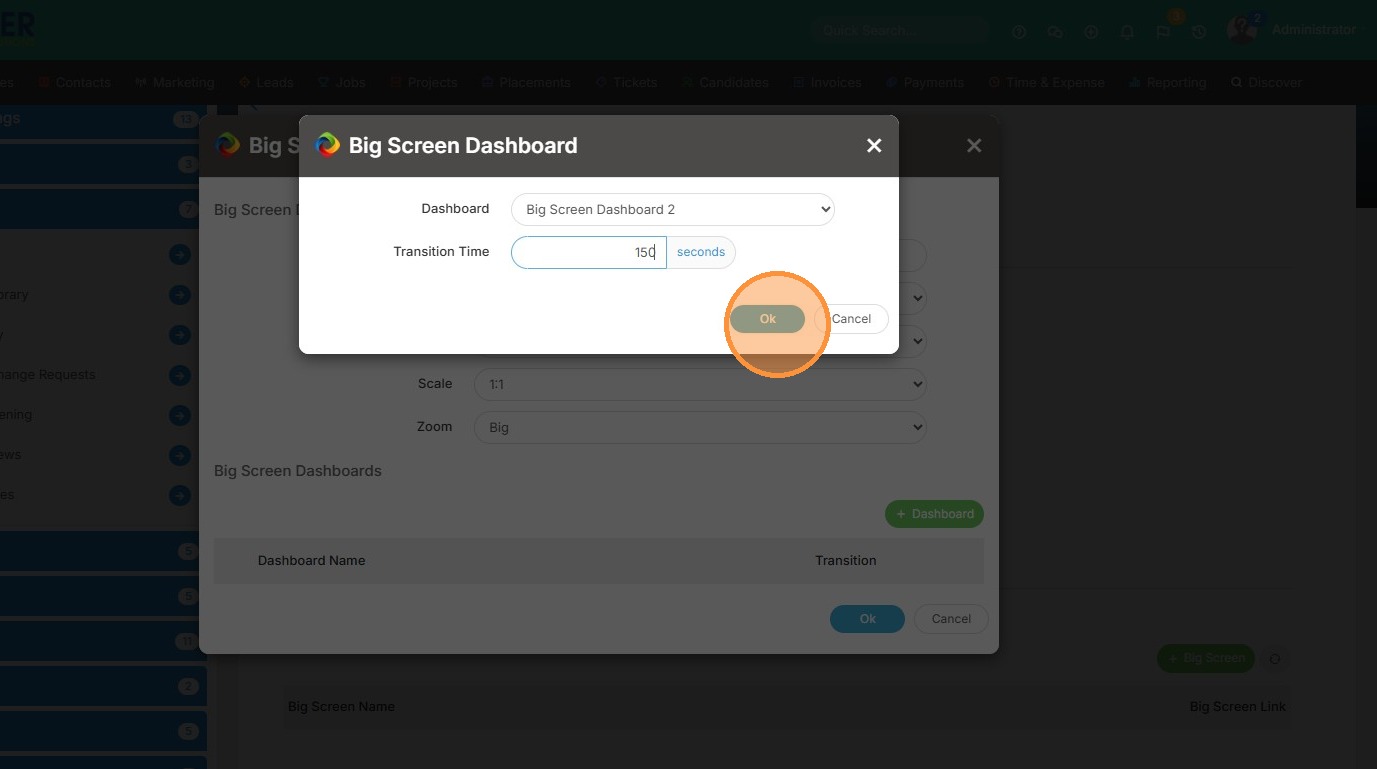The image size is (1377, 769).
Task: Open the Dashboard dropdown showing Big Screen Dashboard 2
Action: point(673,209)
